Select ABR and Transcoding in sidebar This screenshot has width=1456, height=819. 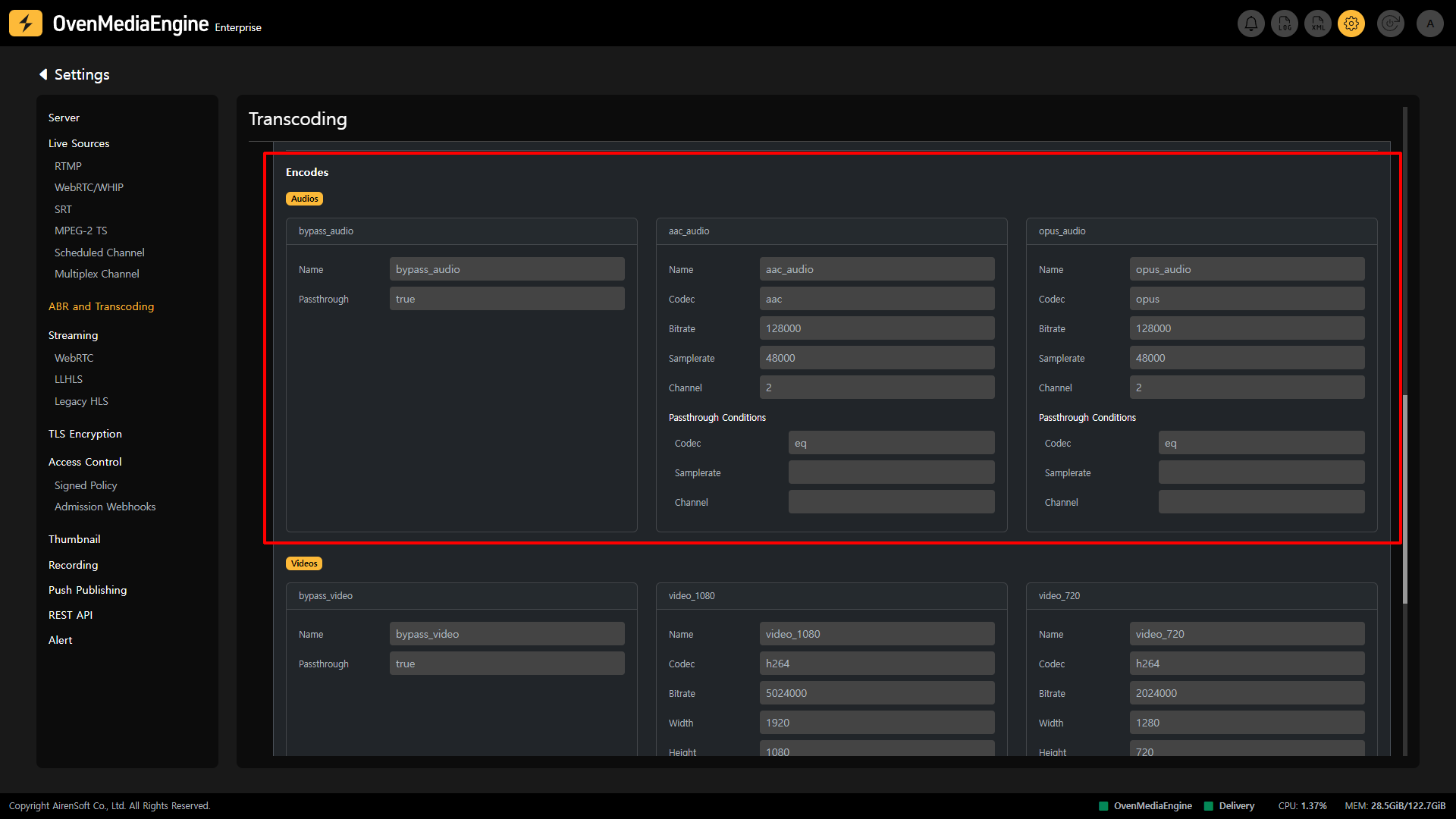click(101, 306)
